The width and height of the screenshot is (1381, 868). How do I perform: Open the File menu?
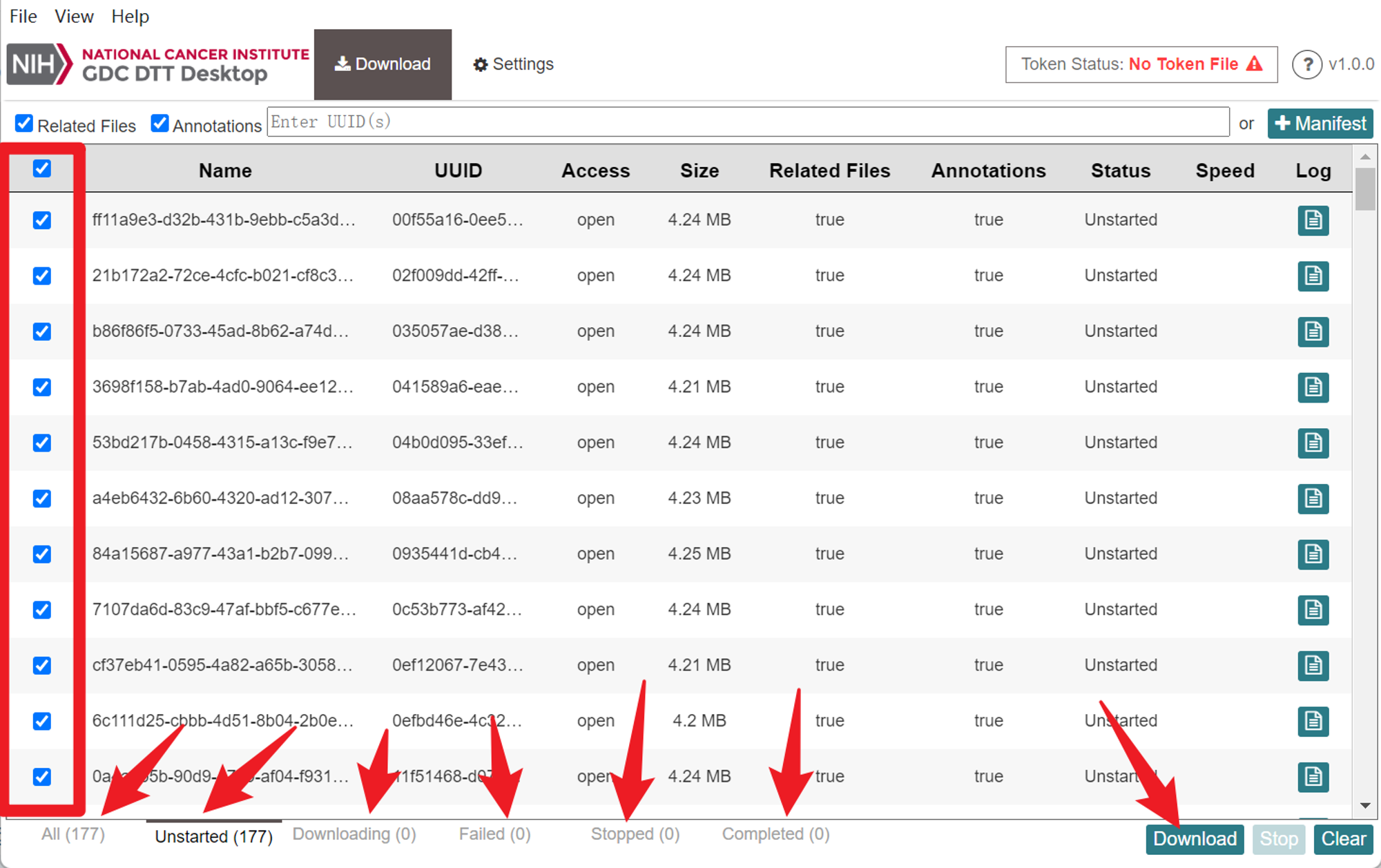point(23,16)
